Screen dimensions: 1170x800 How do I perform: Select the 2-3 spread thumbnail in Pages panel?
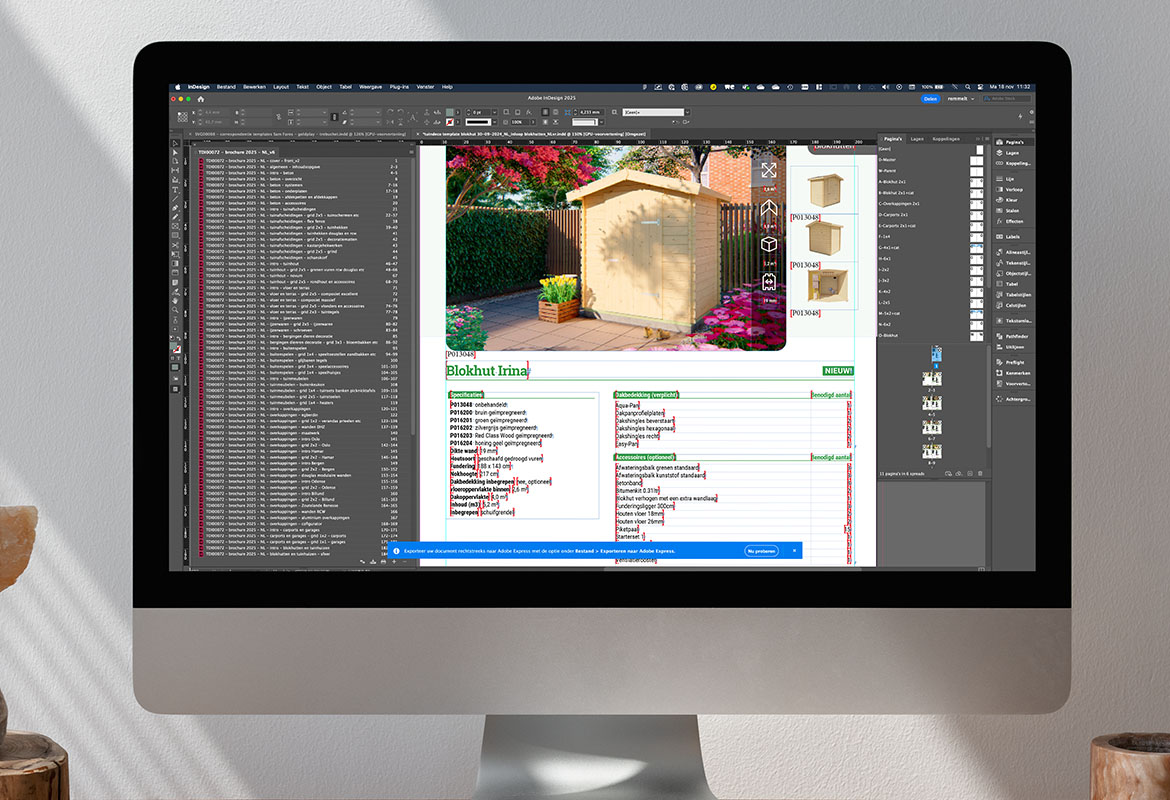pyautogui.click(x=932, y=379)
